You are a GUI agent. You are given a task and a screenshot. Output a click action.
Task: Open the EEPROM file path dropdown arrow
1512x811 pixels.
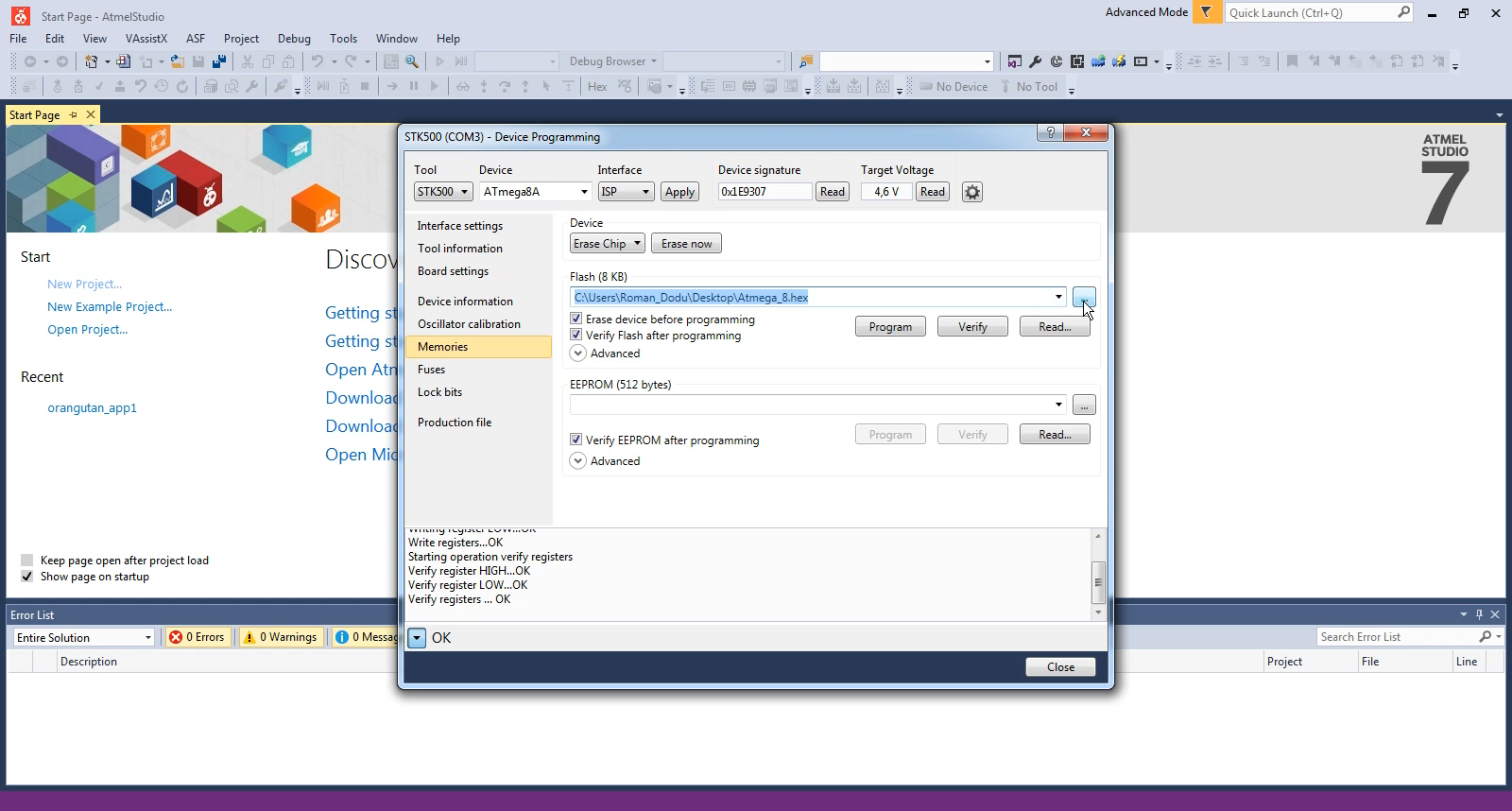[1058, 405]
